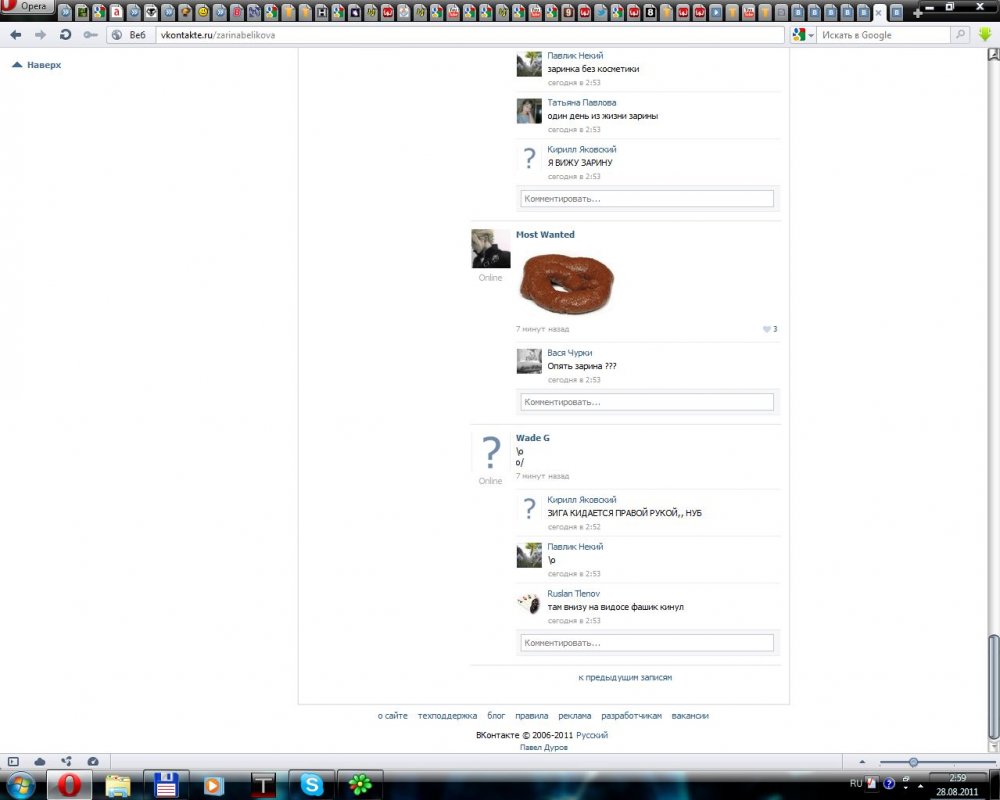Open the блог footer link
Viewport: 1000px width, 800px height.
[496, 716]
